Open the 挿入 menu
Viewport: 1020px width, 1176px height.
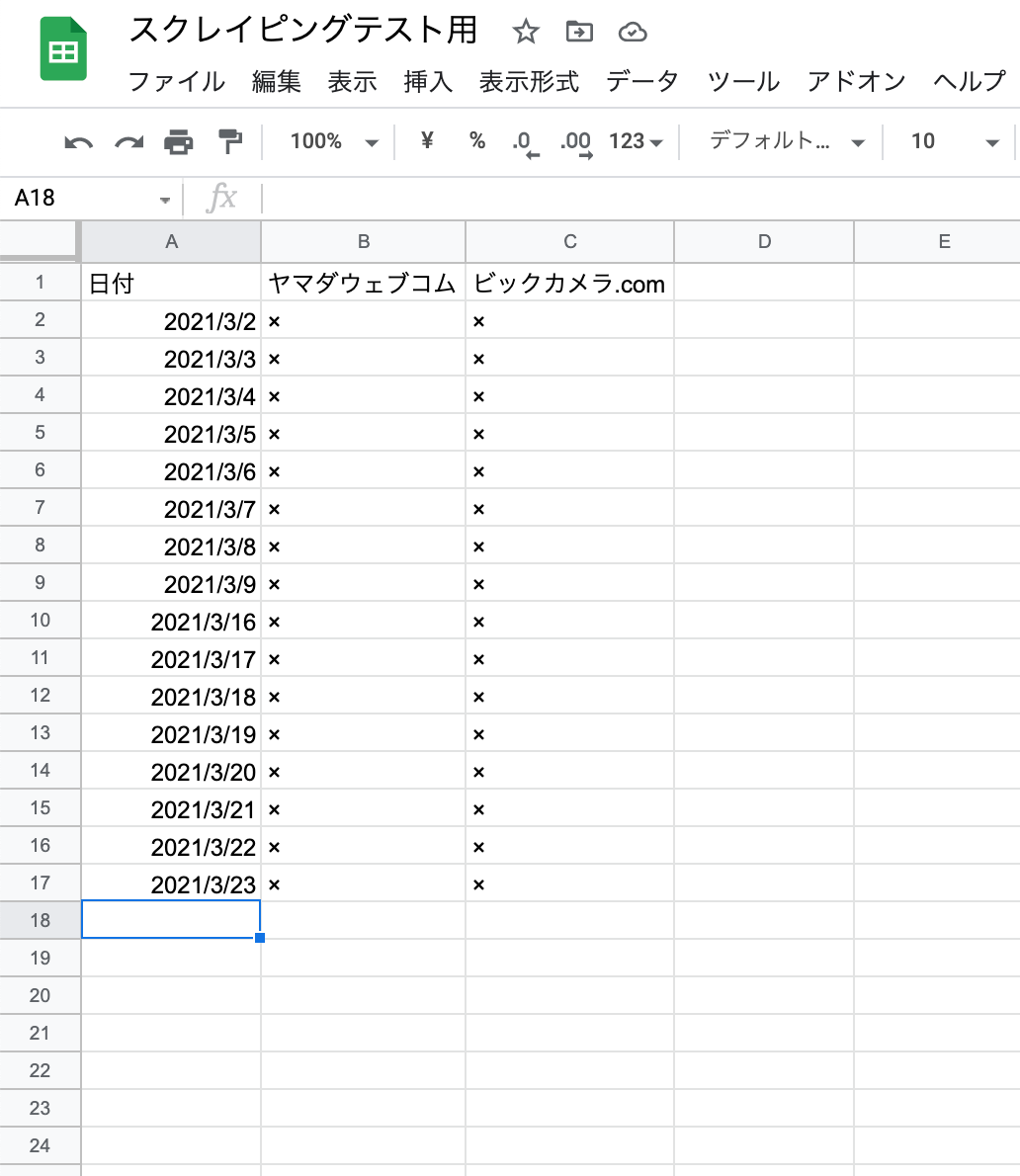point(428,81)
